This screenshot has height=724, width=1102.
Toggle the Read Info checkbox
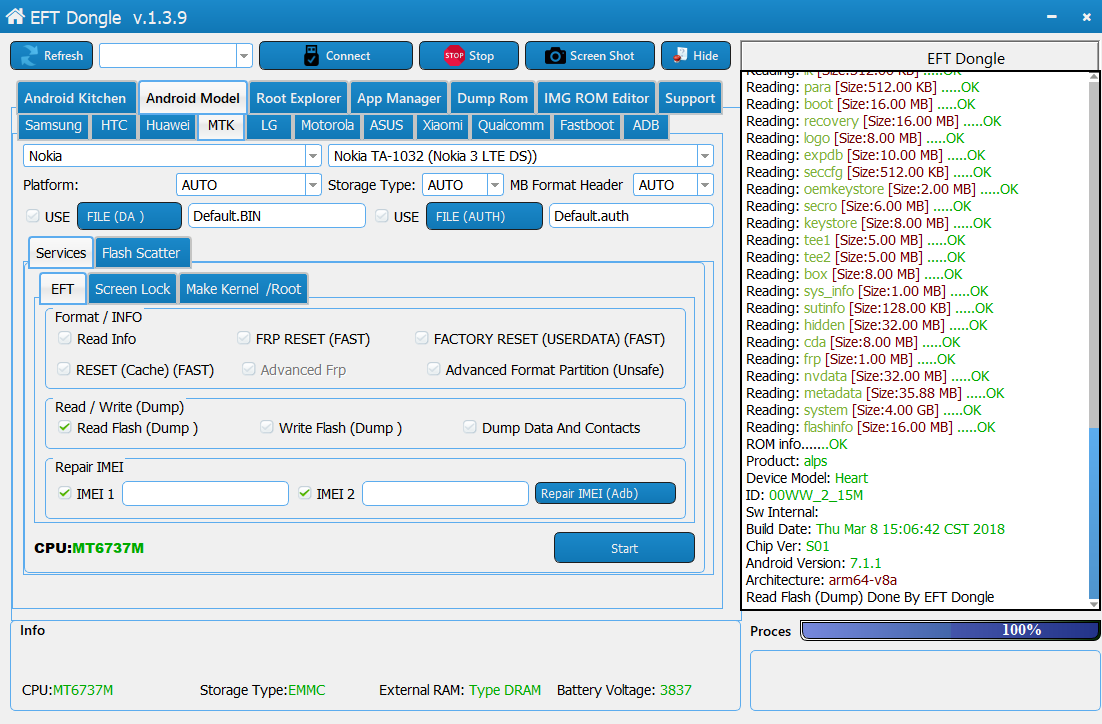[65, 338]
